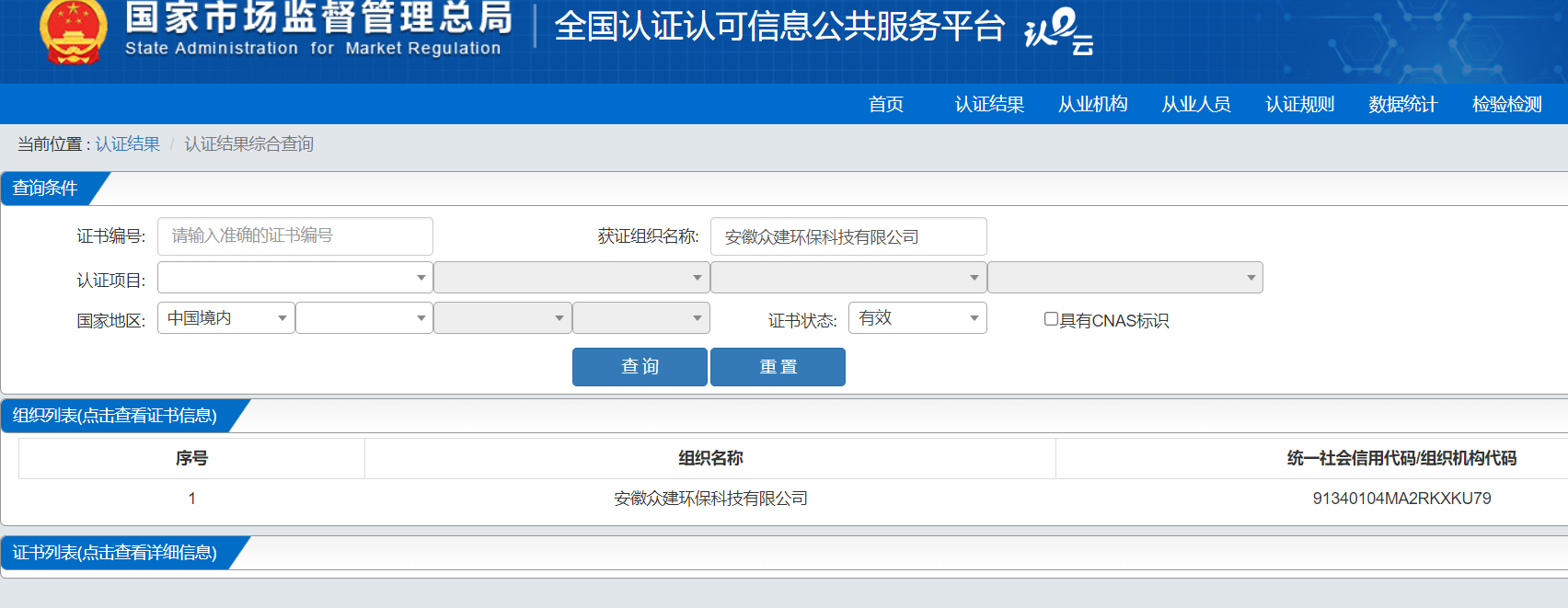Image resolution: width=1568 pixels, height=608 pixels.
Task: Open the 从业人员 navigation menu
Action: (1196, 104)
